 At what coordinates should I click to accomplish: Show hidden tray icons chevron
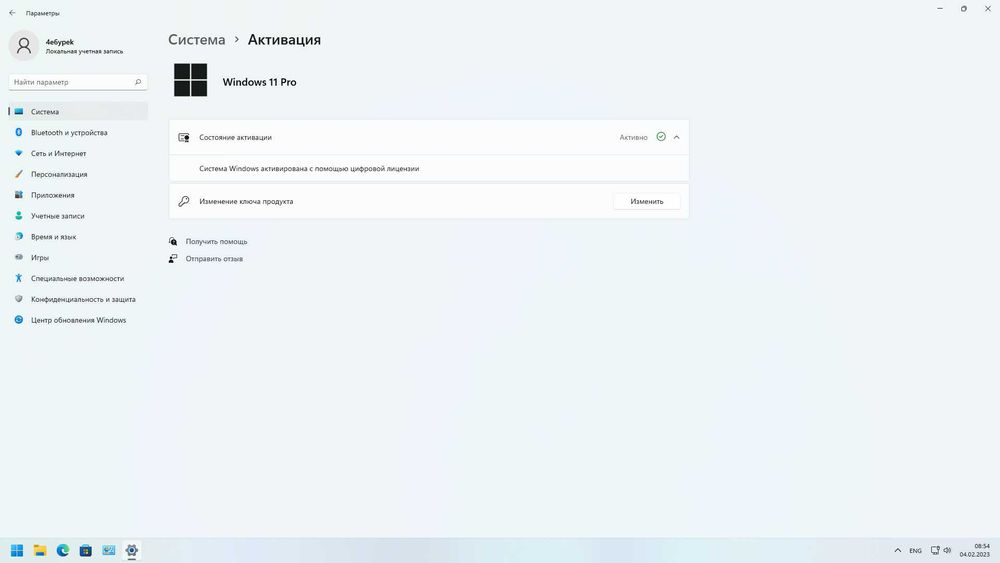898,550
